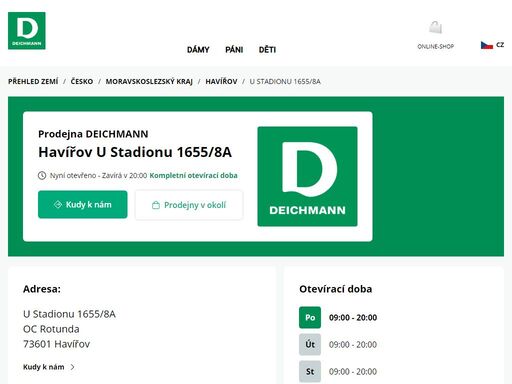
Task: Click U STADIONU 1655/8A breadcrumb text
Action: pyautogui.click(x=285, y=81)
